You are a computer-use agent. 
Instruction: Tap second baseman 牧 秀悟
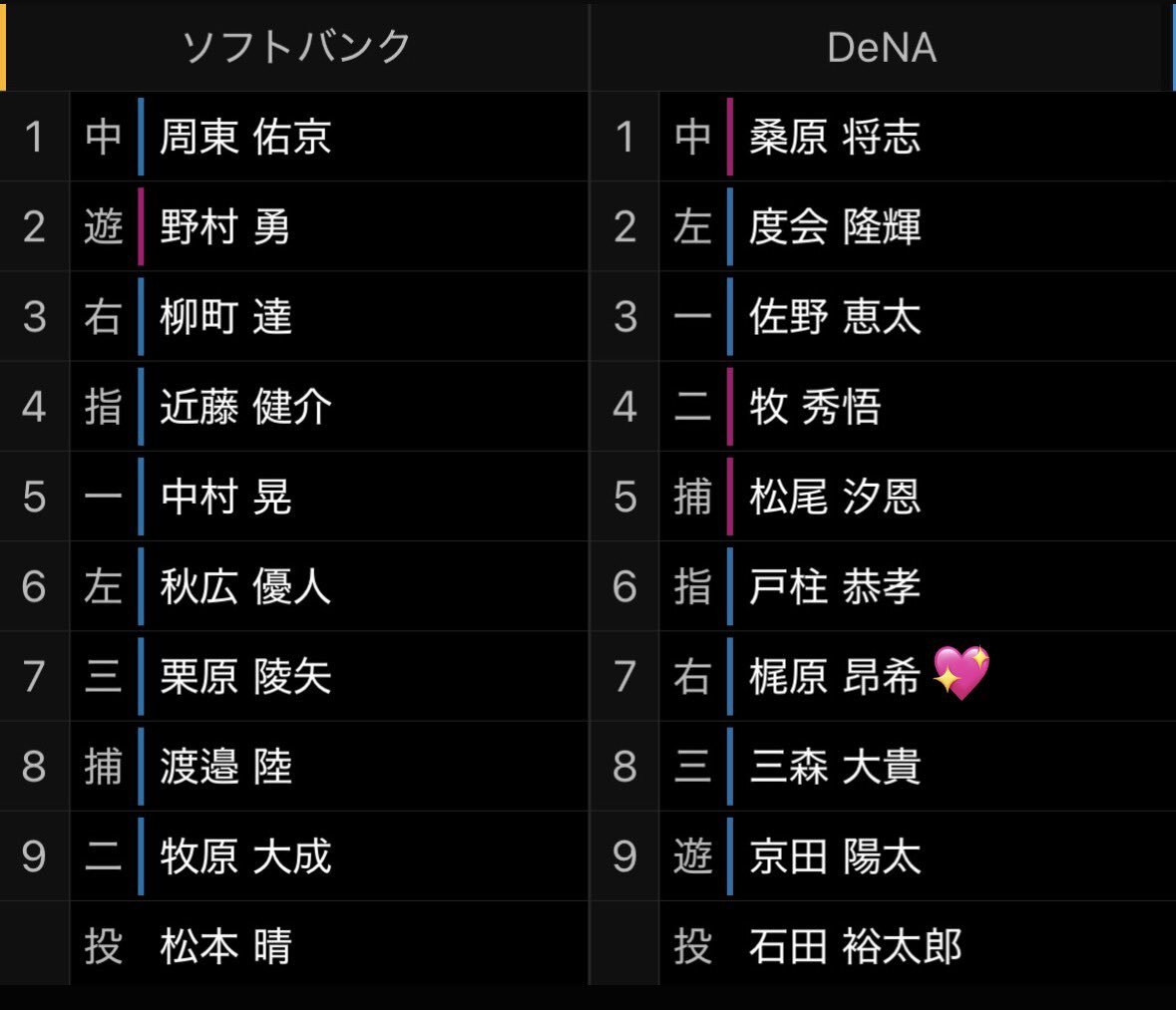click(815, 407)
